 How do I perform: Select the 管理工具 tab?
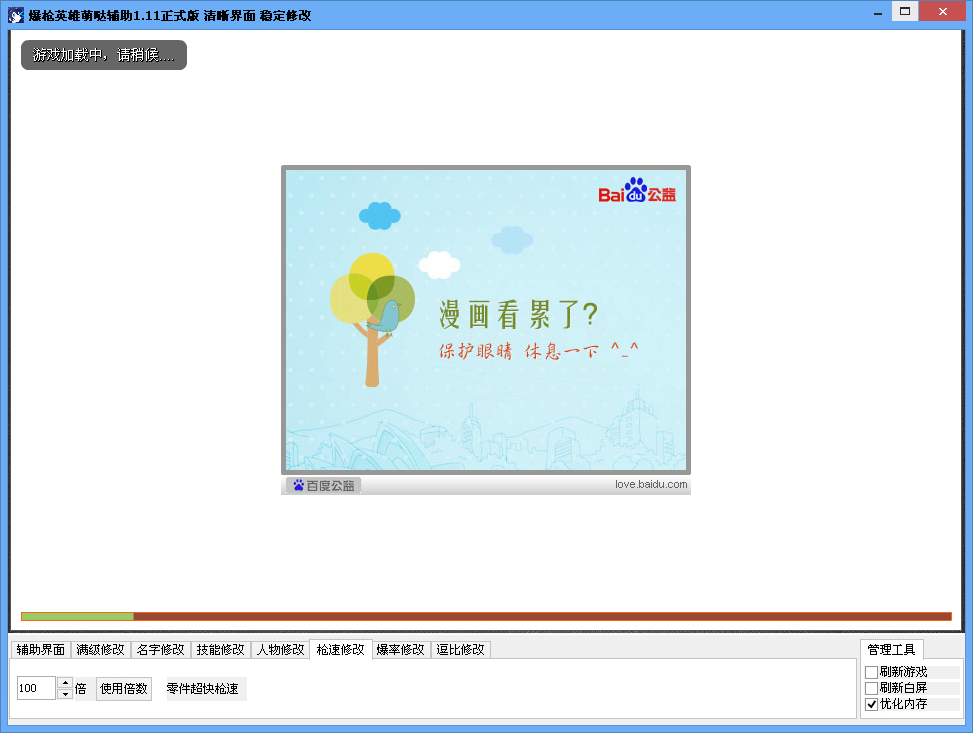tap(892, 649)
